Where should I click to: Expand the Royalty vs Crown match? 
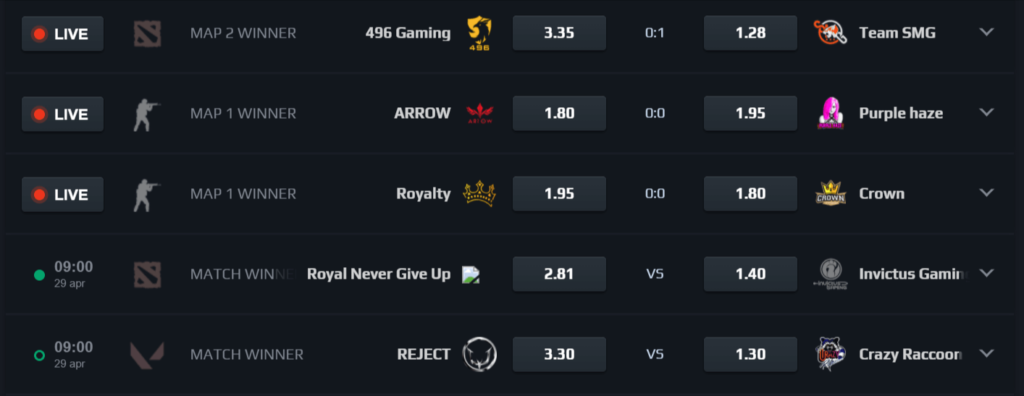986,193
